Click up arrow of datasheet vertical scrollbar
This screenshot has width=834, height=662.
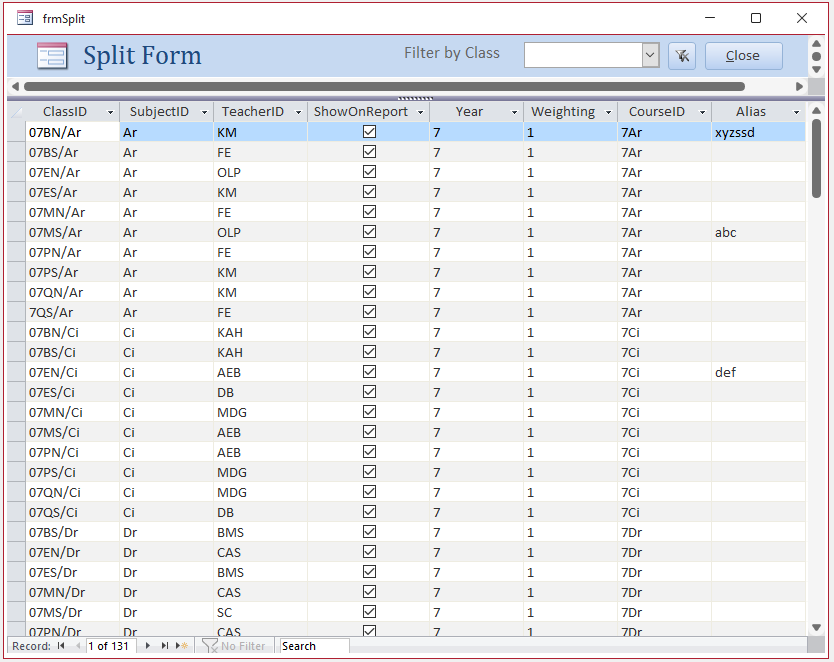click(x=816, y=111)
